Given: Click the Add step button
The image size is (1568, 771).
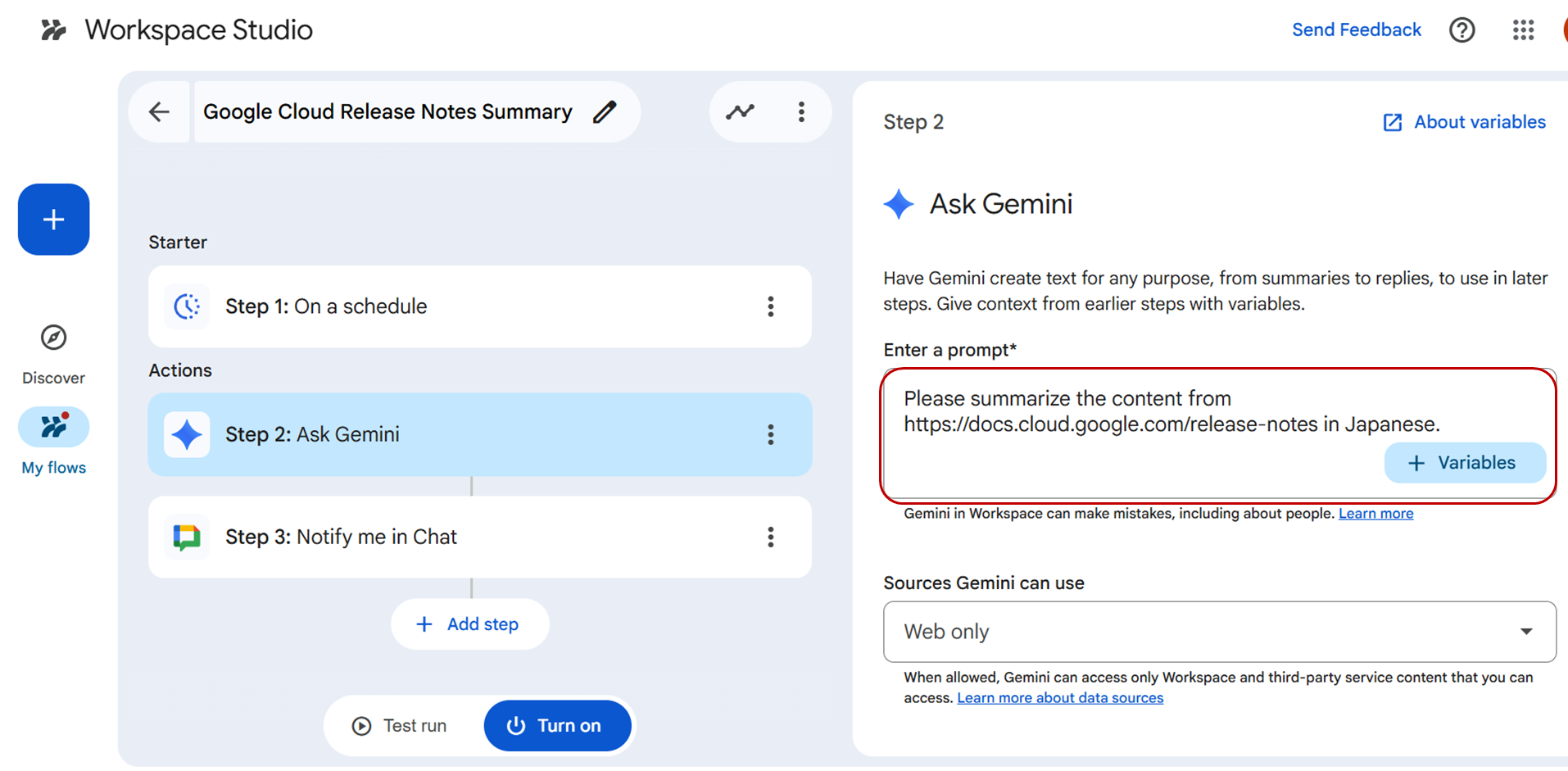Looking at the screenshot, I should (469, 624).
